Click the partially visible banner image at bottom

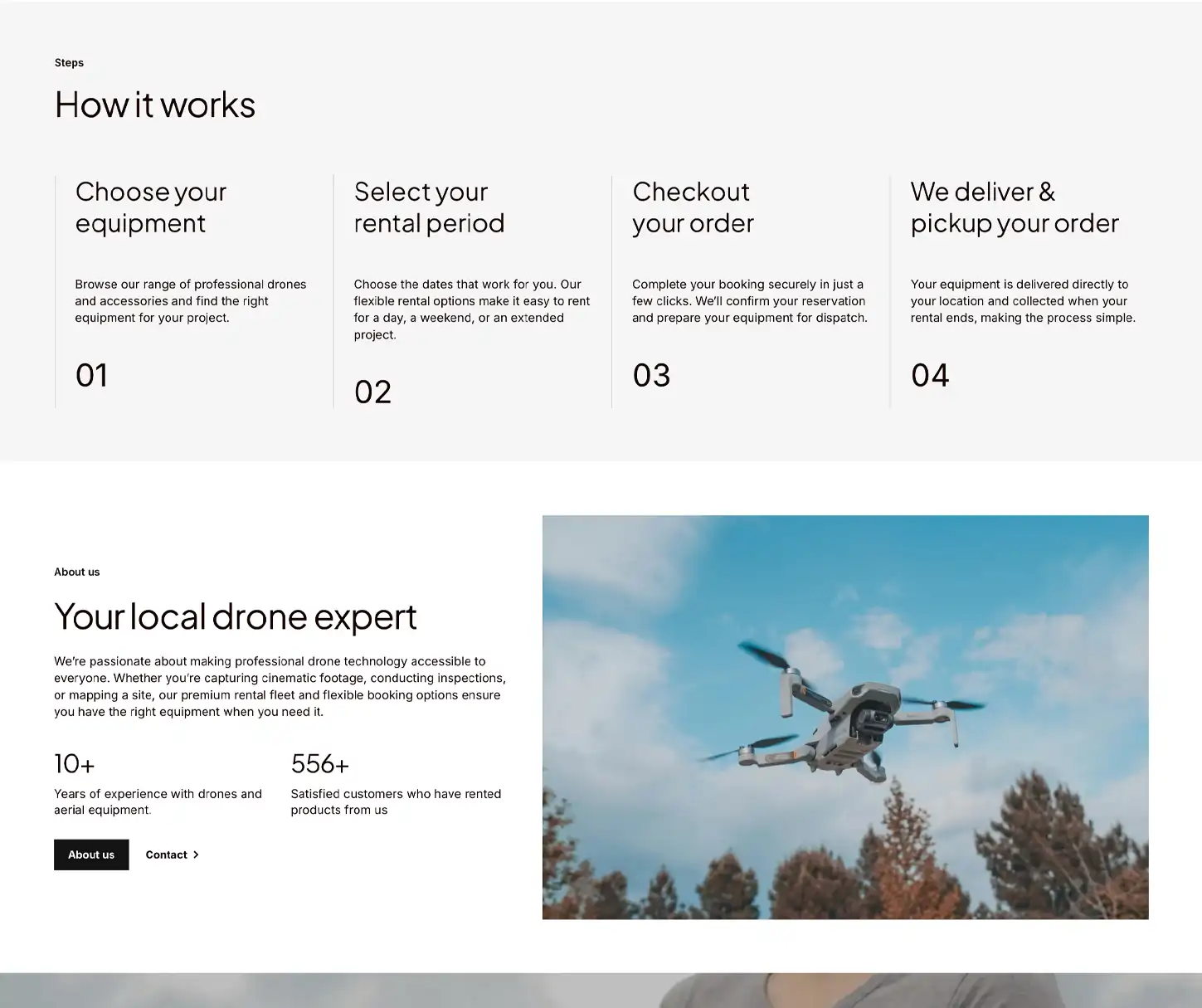601,991
